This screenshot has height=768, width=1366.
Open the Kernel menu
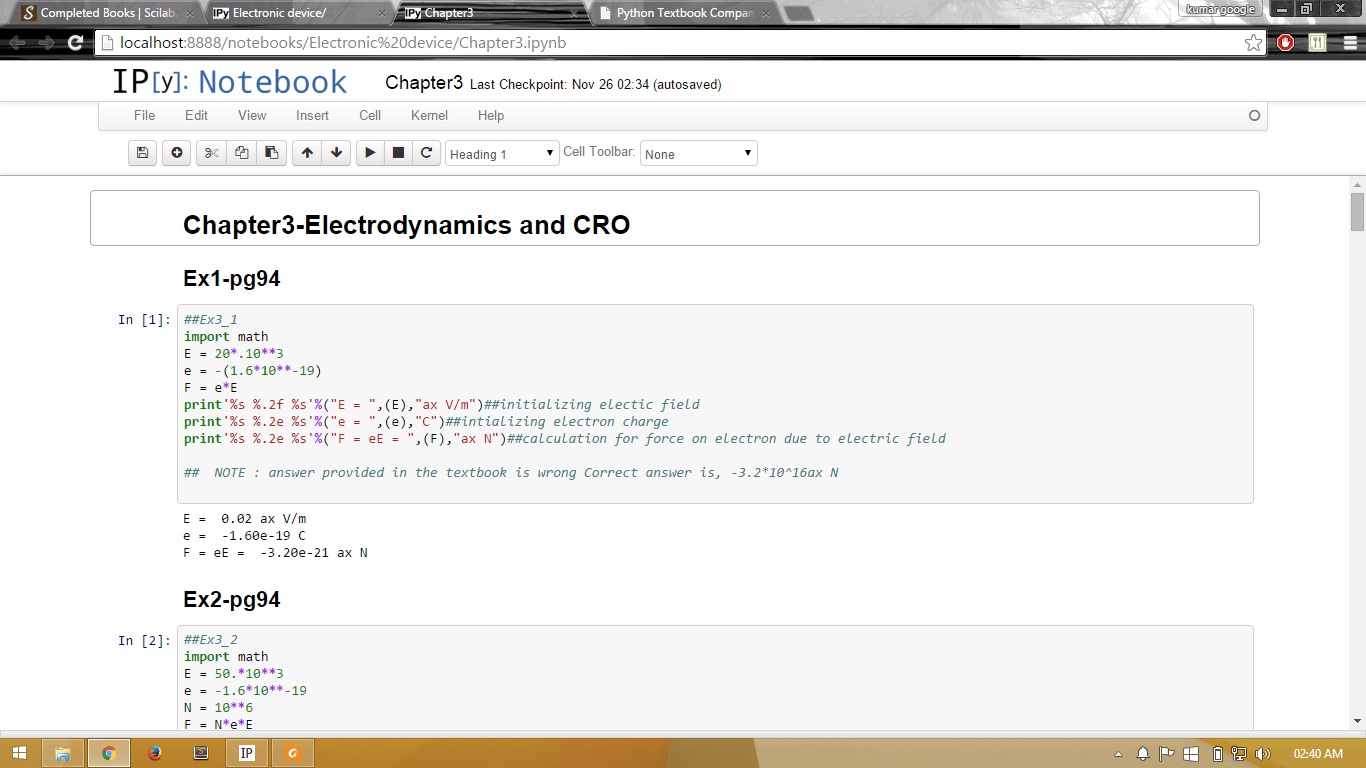(x=428, y=115)
